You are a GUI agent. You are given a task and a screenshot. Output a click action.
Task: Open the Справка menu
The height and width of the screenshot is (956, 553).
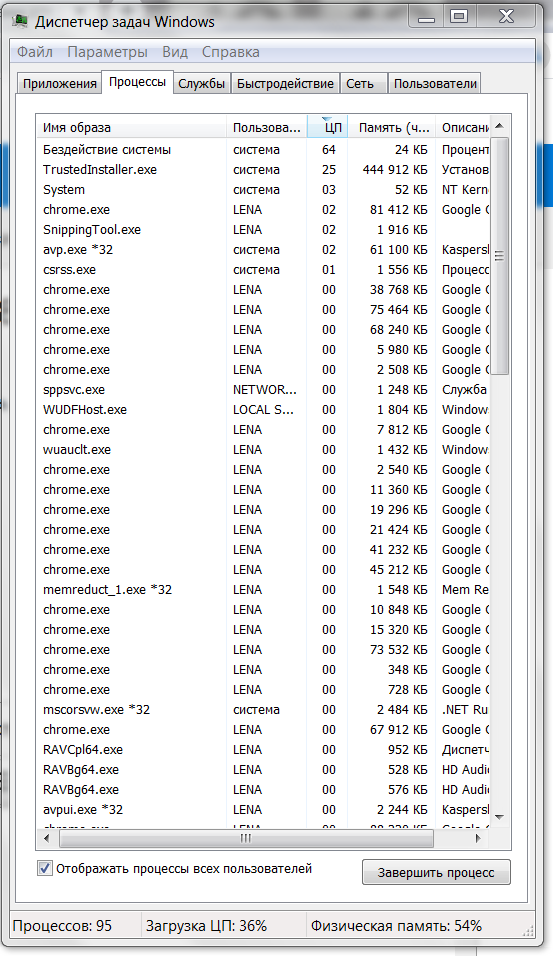tap(230, 52)
